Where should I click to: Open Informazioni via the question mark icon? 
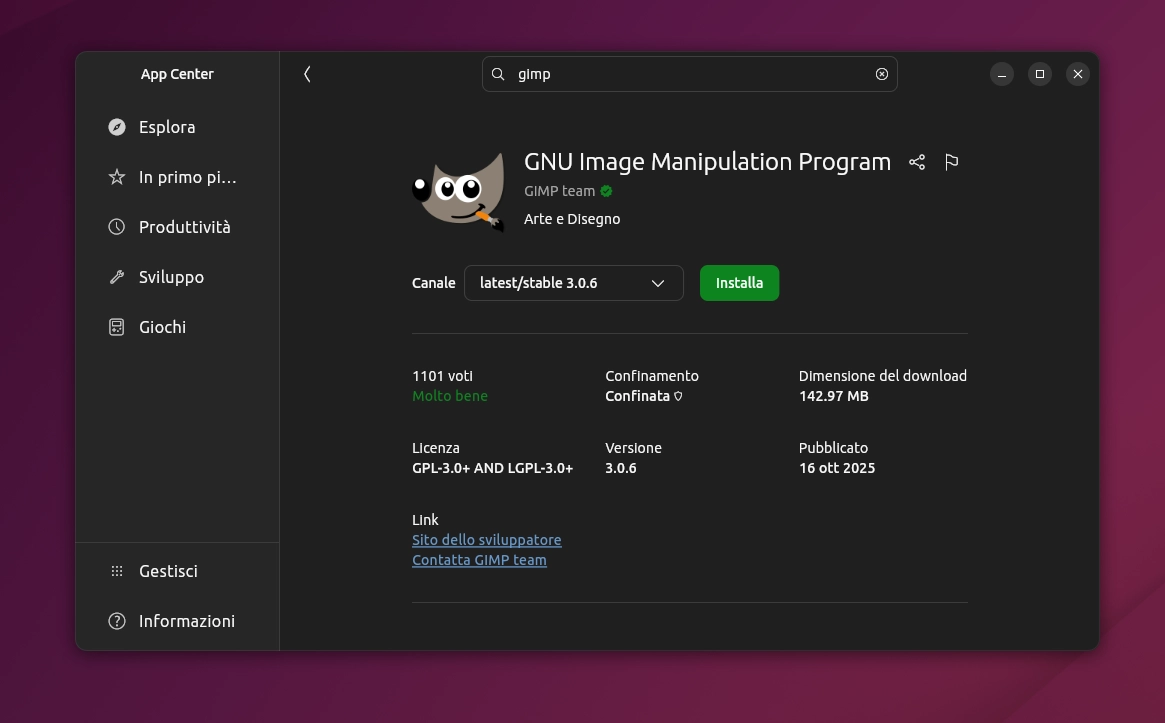point(117,620)
